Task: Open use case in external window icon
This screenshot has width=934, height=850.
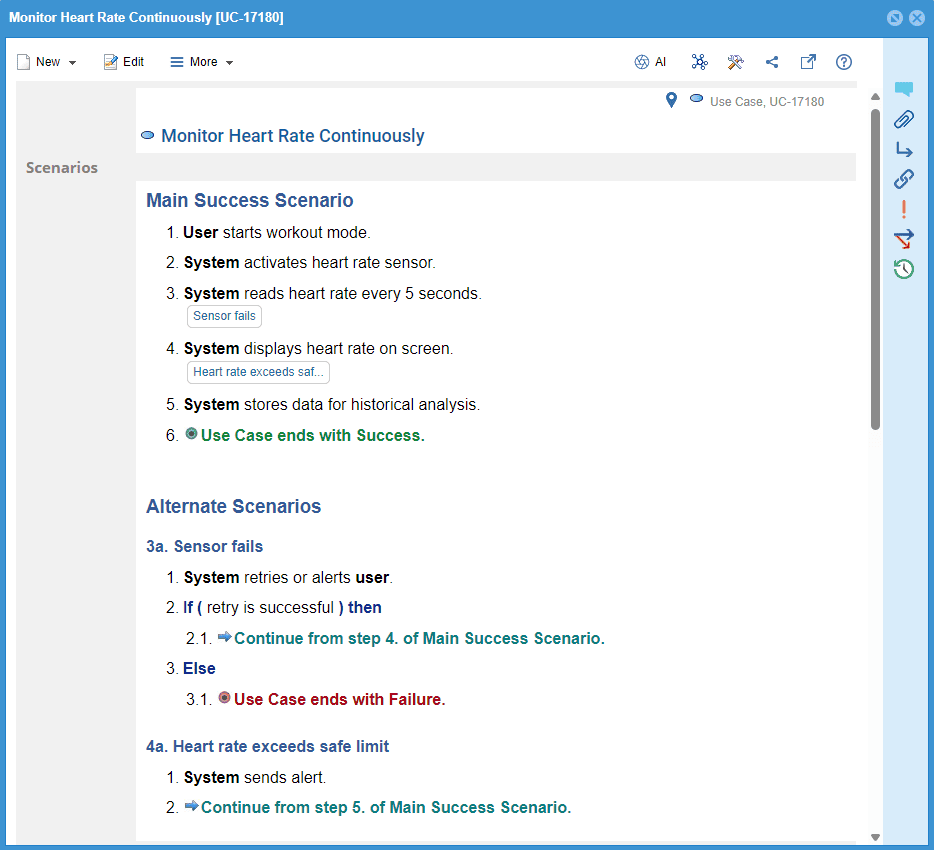Action: 808,62
